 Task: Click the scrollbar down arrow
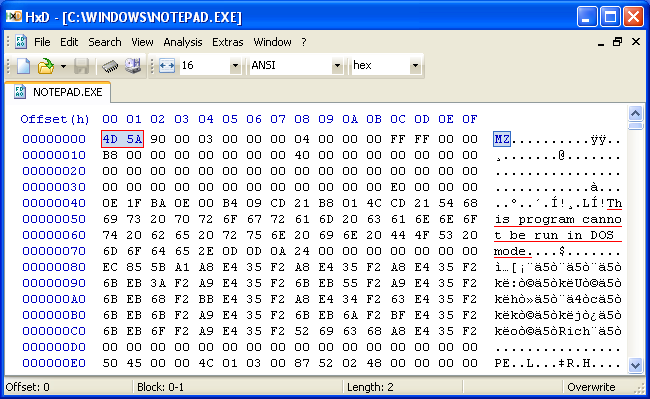(635, 365)
